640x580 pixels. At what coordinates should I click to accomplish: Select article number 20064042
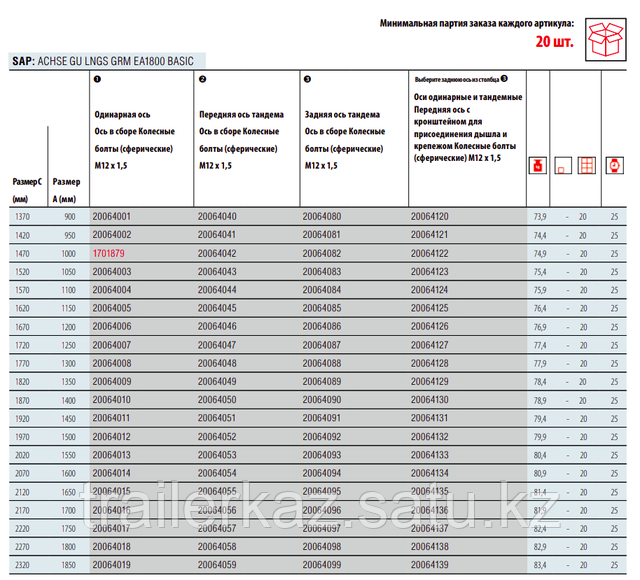click(x=217, y=253)
